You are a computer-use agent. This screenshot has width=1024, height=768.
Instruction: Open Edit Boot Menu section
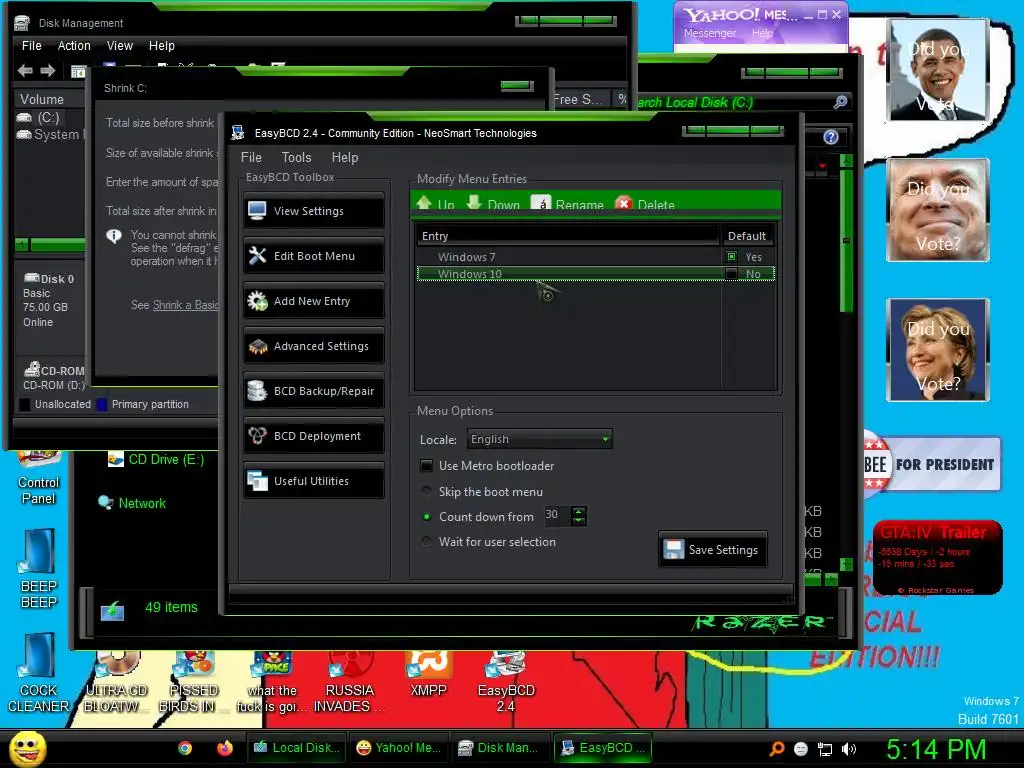[313, 256]
